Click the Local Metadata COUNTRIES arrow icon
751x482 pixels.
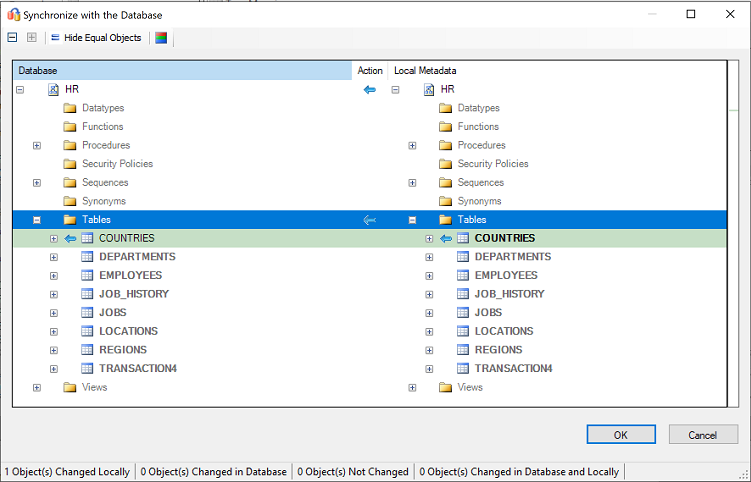[x=446, y=238]
